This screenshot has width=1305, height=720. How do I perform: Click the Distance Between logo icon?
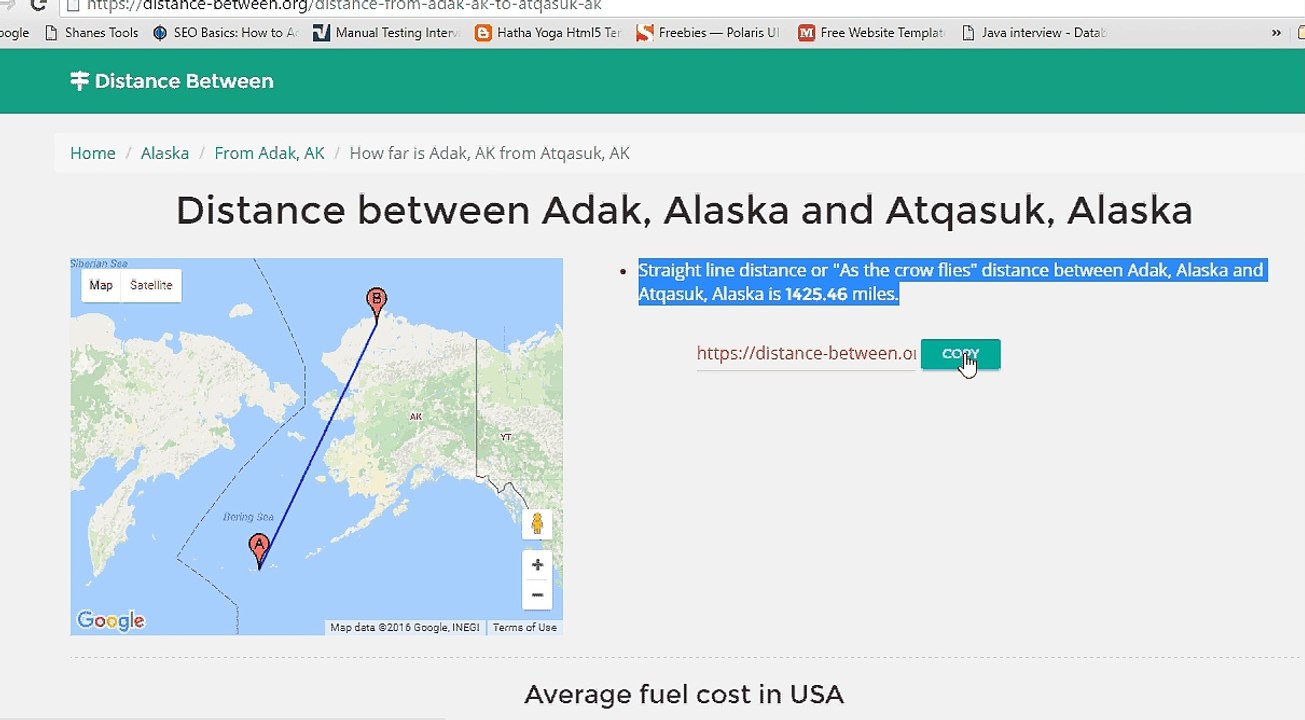[80, 81]
